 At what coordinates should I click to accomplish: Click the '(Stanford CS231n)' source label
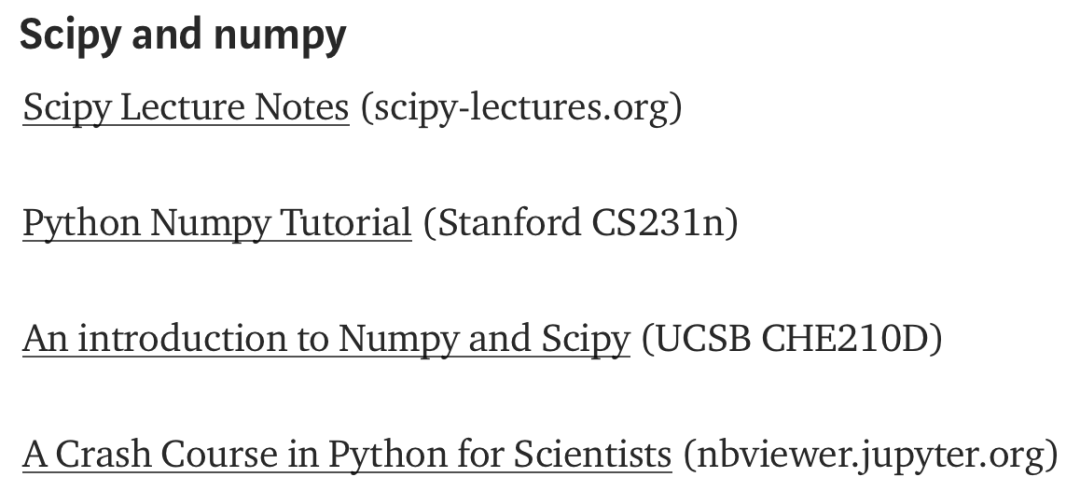point(580,223)
